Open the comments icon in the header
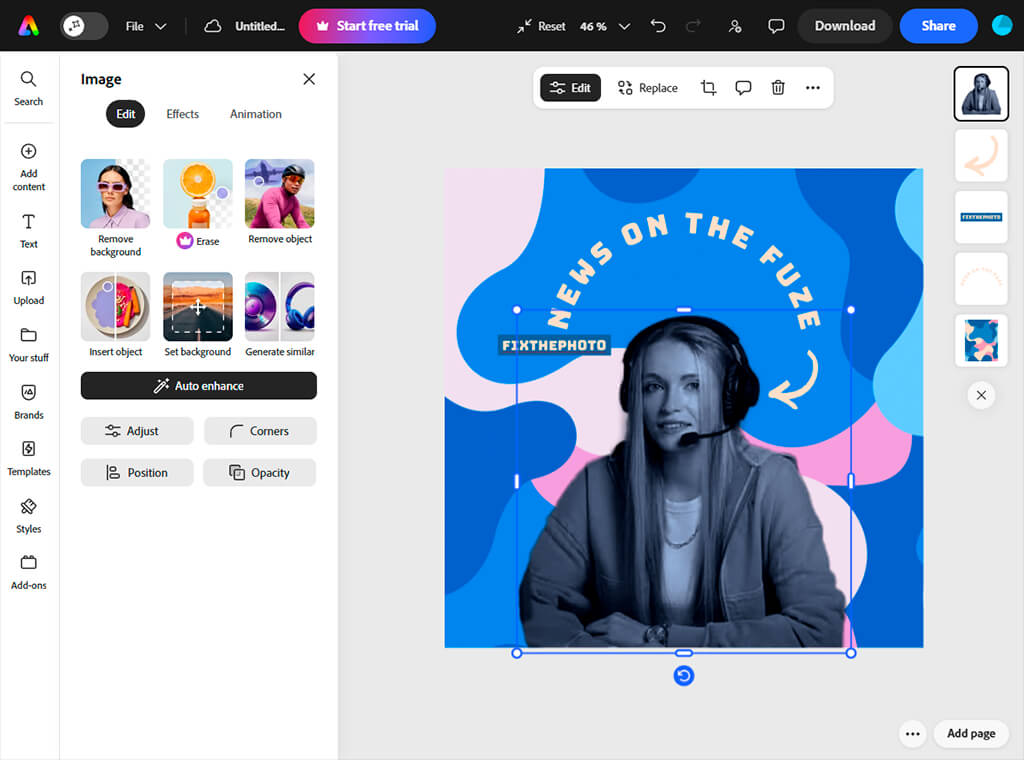The height and width of the screenshot is (760, 1024). (776, 26)
